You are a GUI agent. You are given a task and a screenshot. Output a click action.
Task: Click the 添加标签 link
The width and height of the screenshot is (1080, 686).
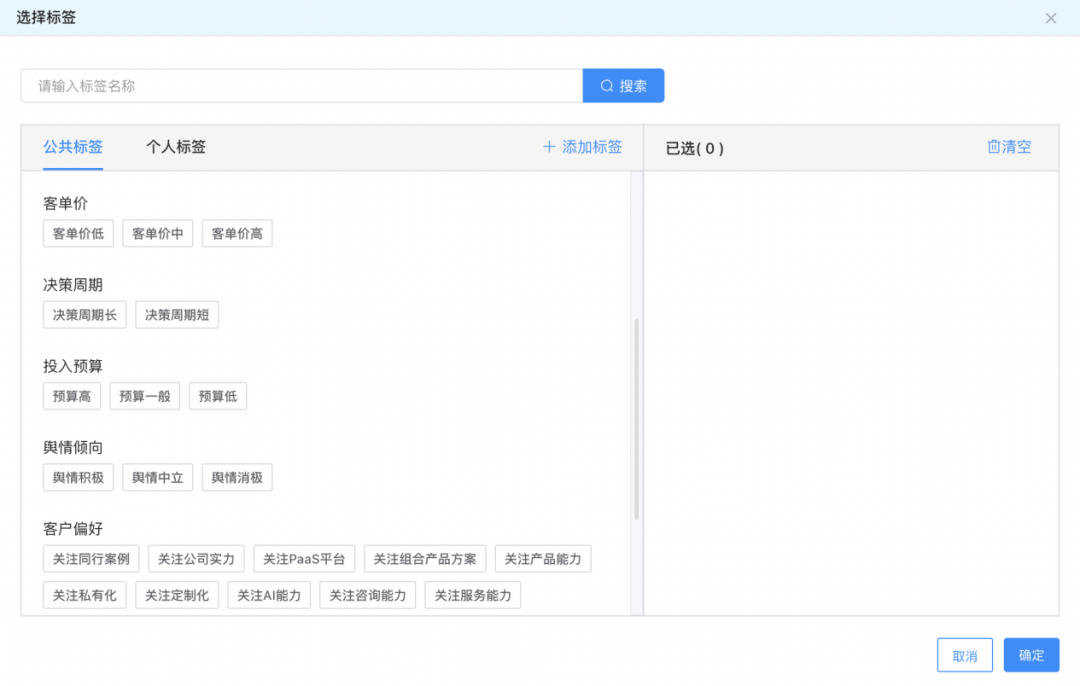point(590,146)
